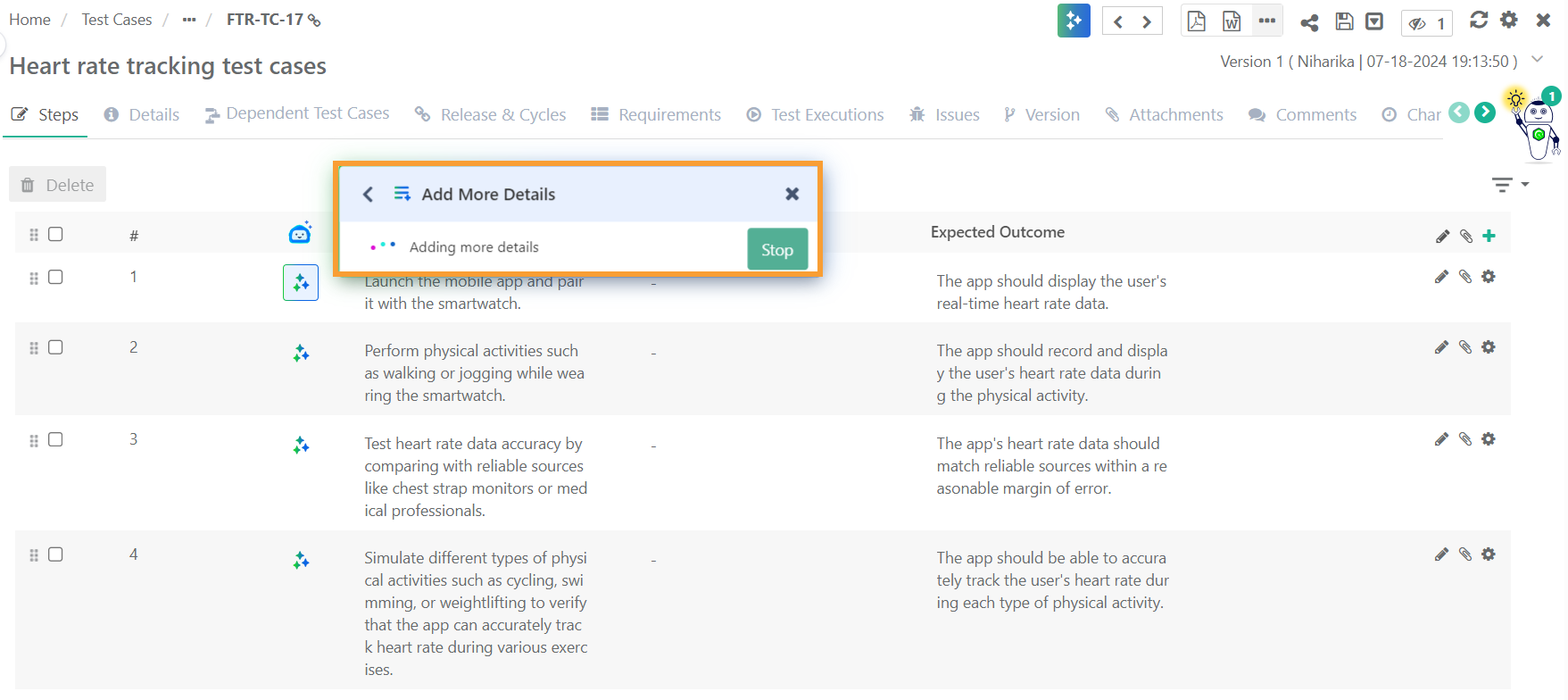Open the filter dropdown above the steps table

pyautogui.click(x=1510, y=185)
